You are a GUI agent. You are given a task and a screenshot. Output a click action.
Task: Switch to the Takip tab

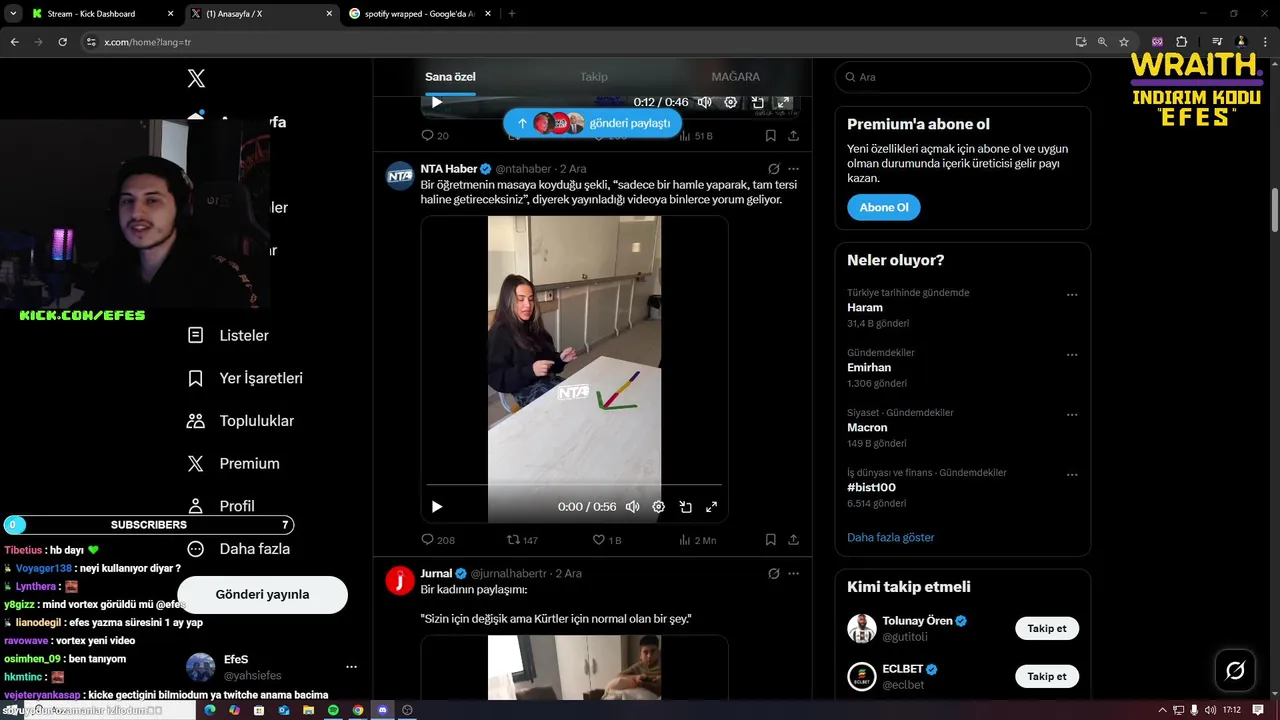coord(594,77)
